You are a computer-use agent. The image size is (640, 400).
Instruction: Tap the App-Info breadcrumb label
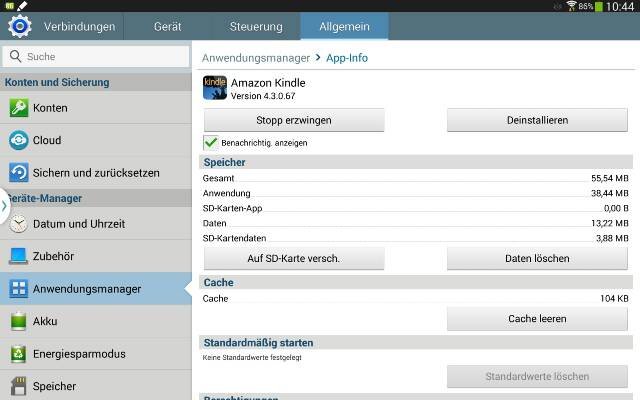347,58
